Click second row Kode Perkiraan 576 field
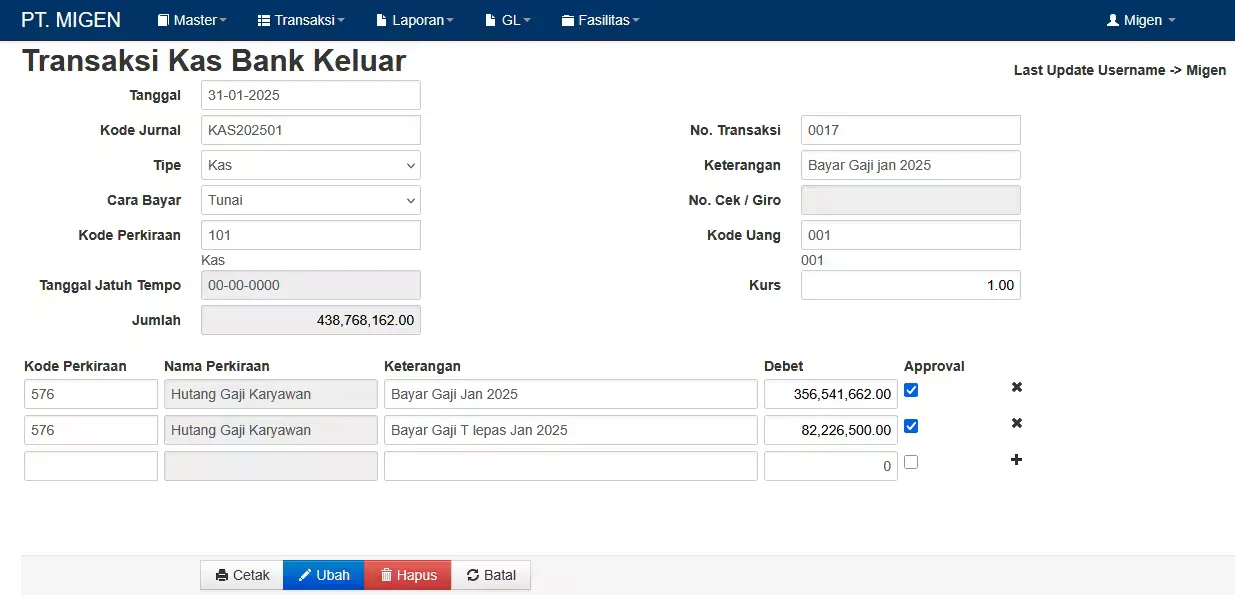Image resolution: width=1235 pixels, height=603 pixels. (x=91, y=430)
